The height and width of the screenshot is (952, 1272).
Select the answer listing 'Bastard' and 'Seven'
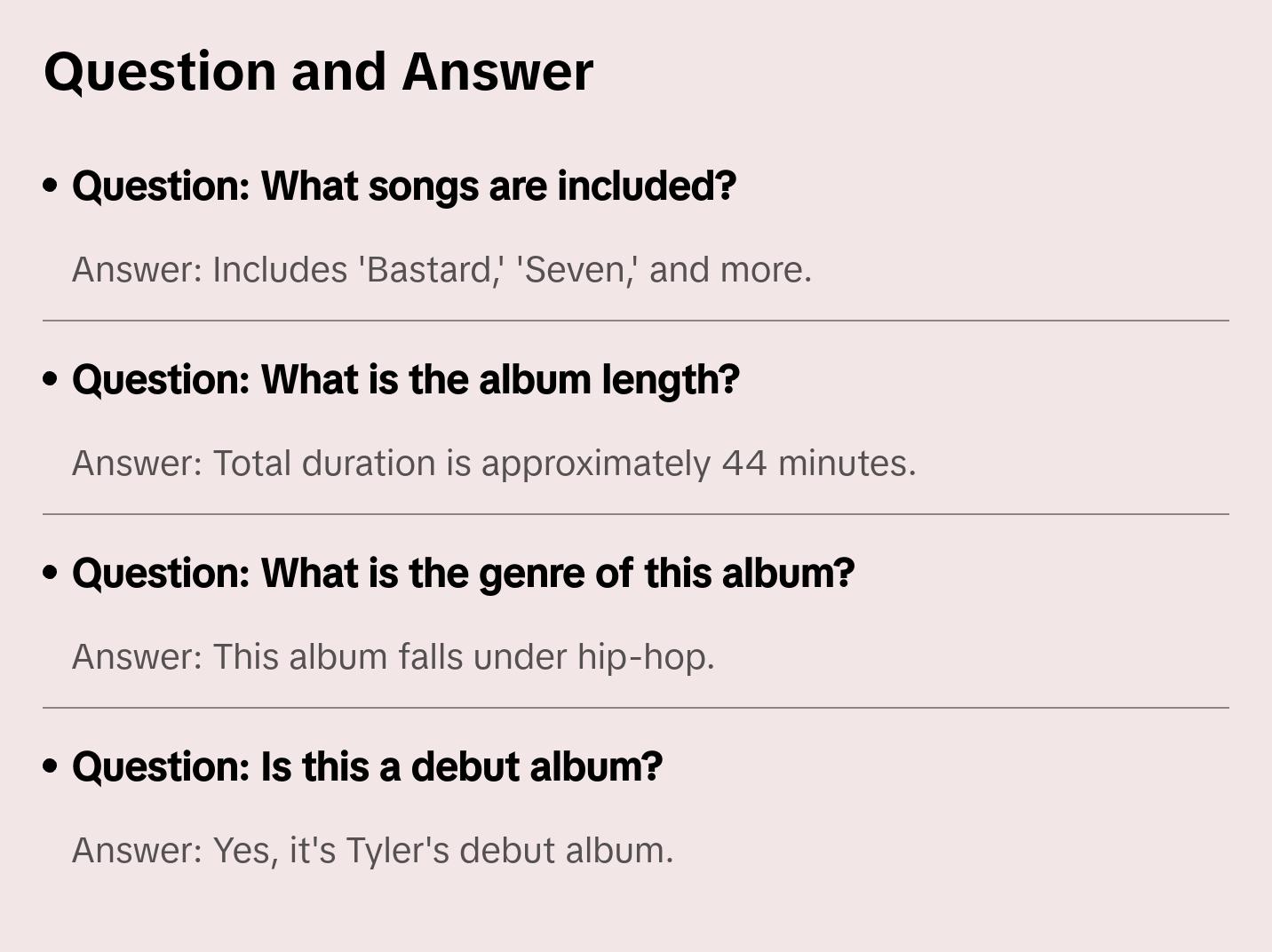(441, 270)
